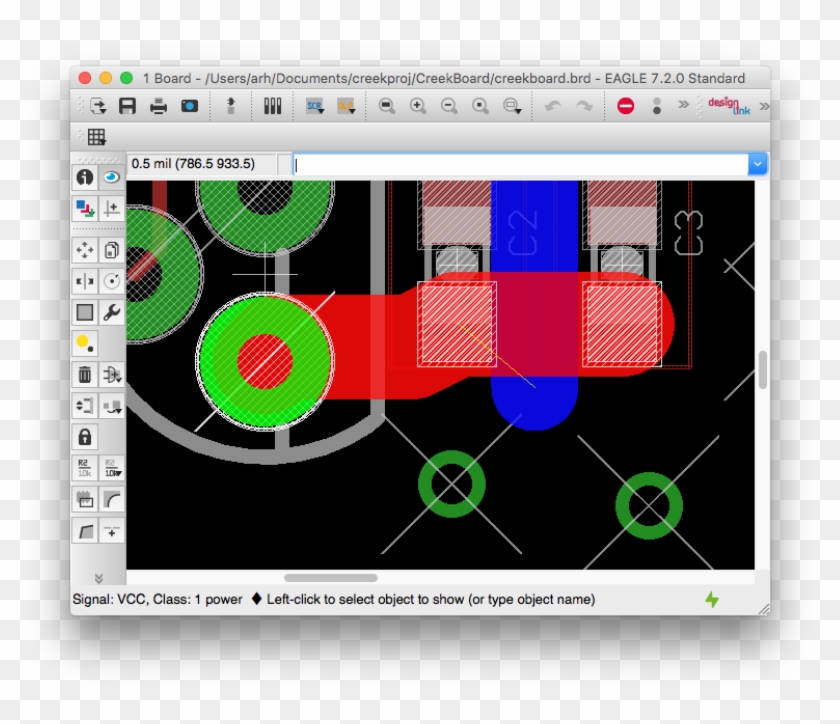Collapse the sidebar with double-chevron arrows
This screenshot has width=840, height=724.
coord(98,576)
